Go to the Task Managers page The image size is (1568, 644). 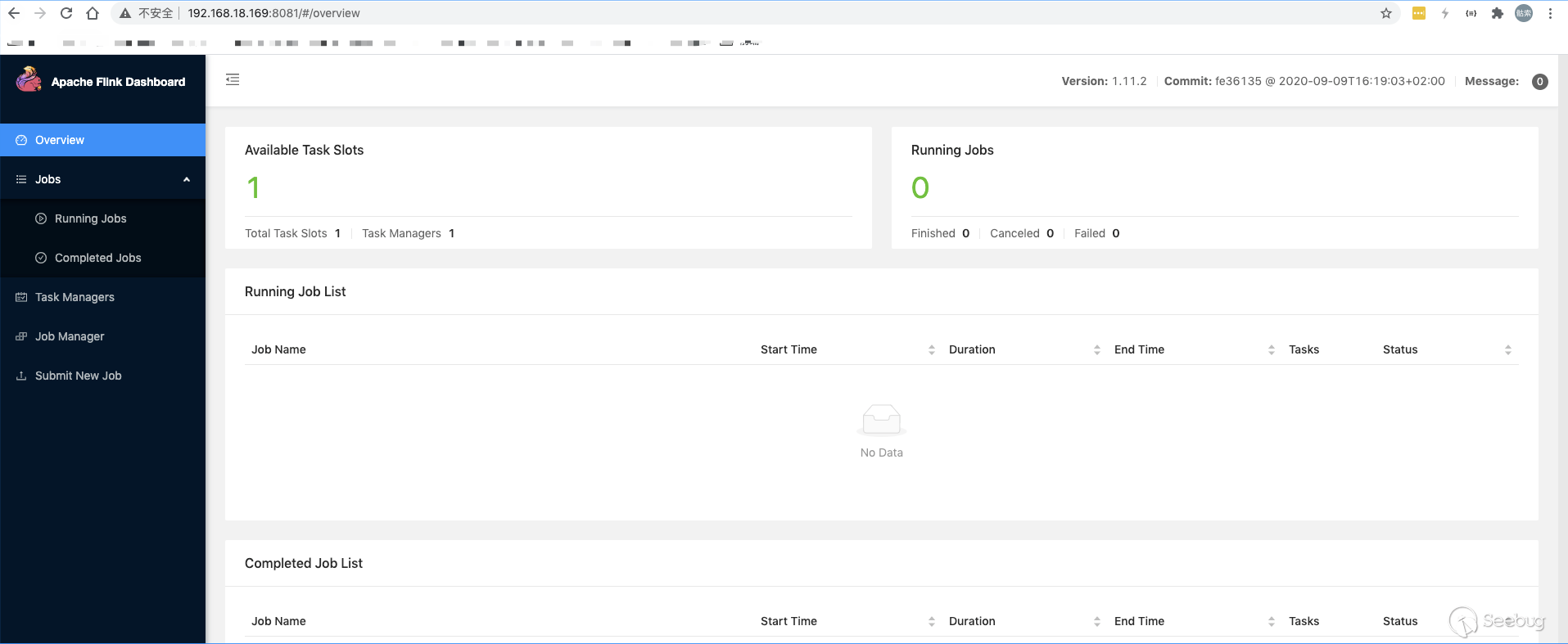tap(75, 297)
